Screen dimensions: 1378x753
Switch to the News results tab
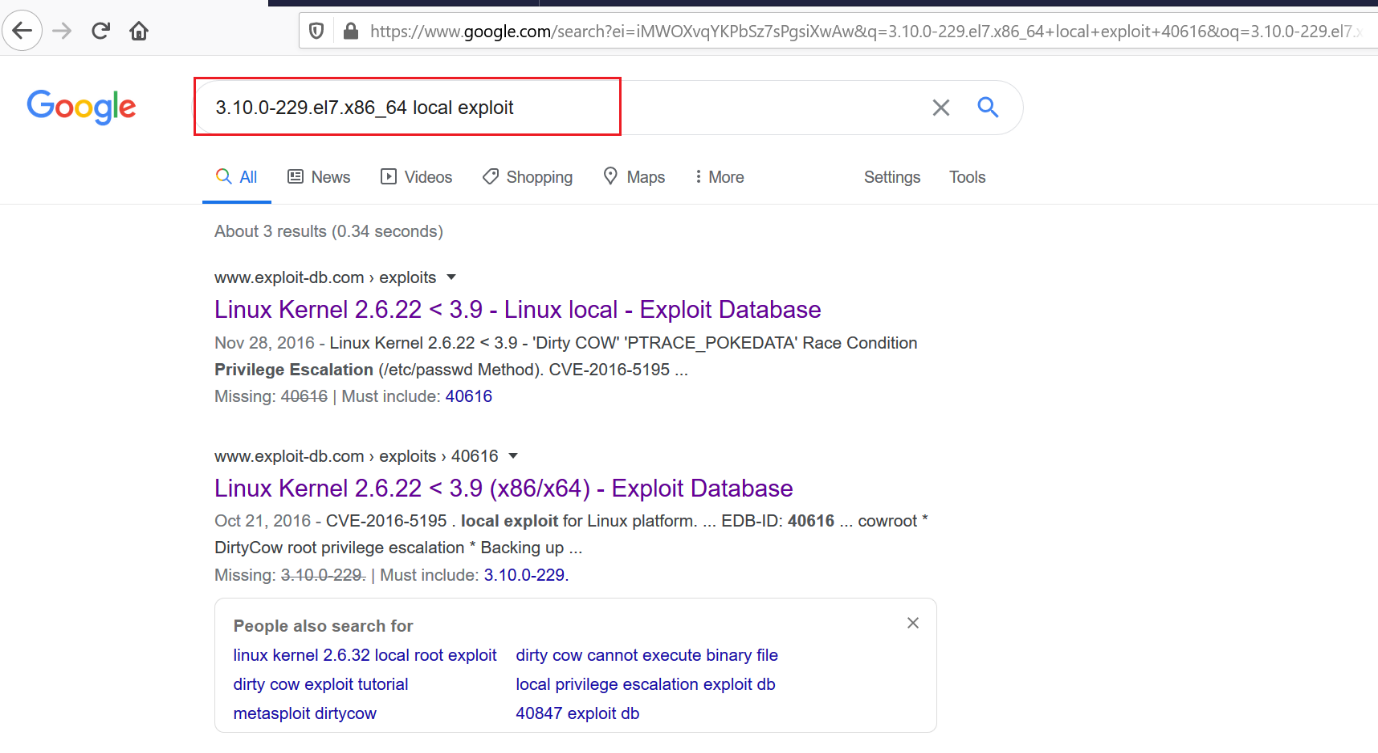[x=319, y=177]
